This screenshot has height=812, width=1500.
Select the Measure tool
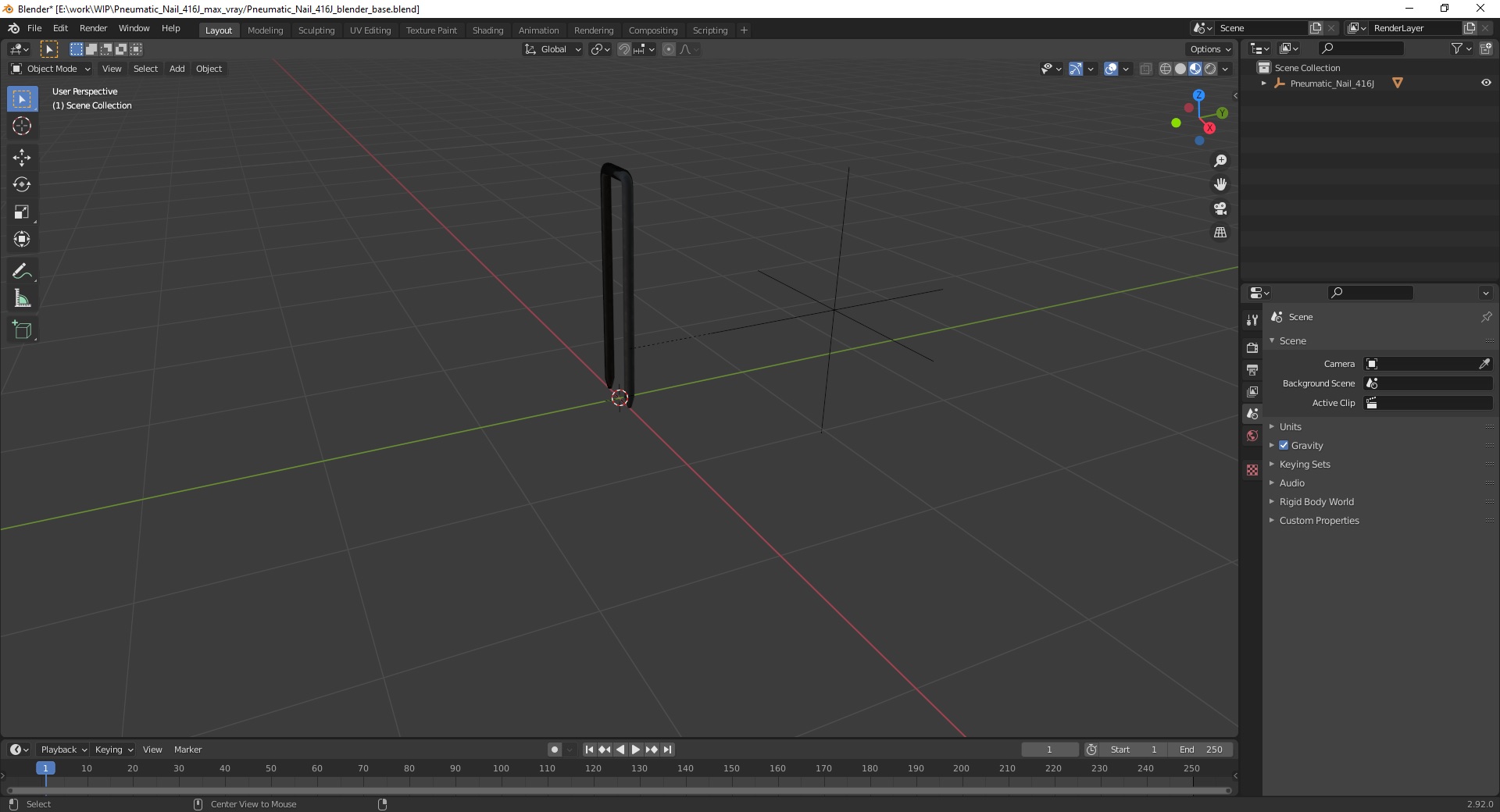(x=22, y=299)
